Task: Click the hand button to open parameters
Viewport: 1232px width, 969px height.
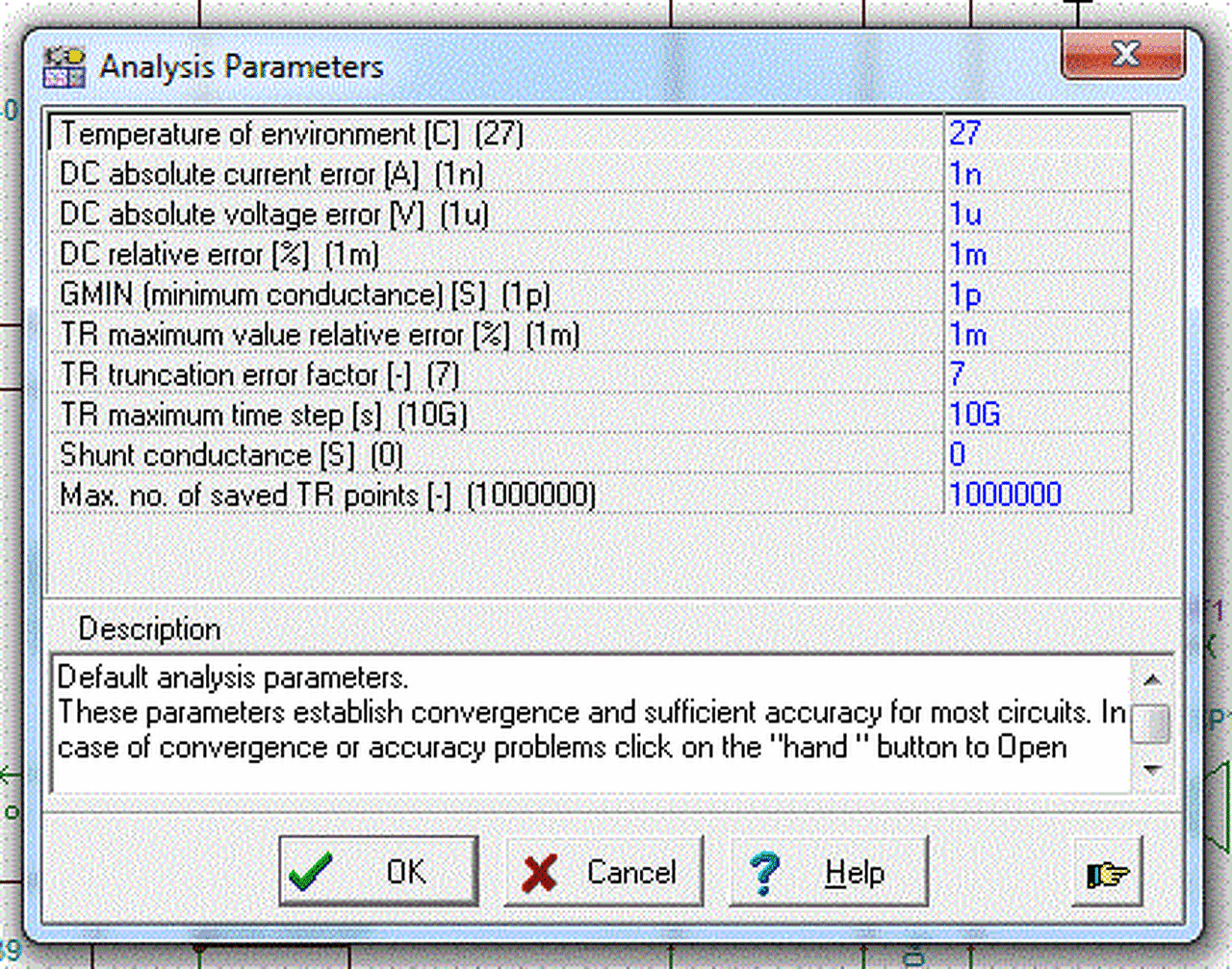Action: 1107,872
